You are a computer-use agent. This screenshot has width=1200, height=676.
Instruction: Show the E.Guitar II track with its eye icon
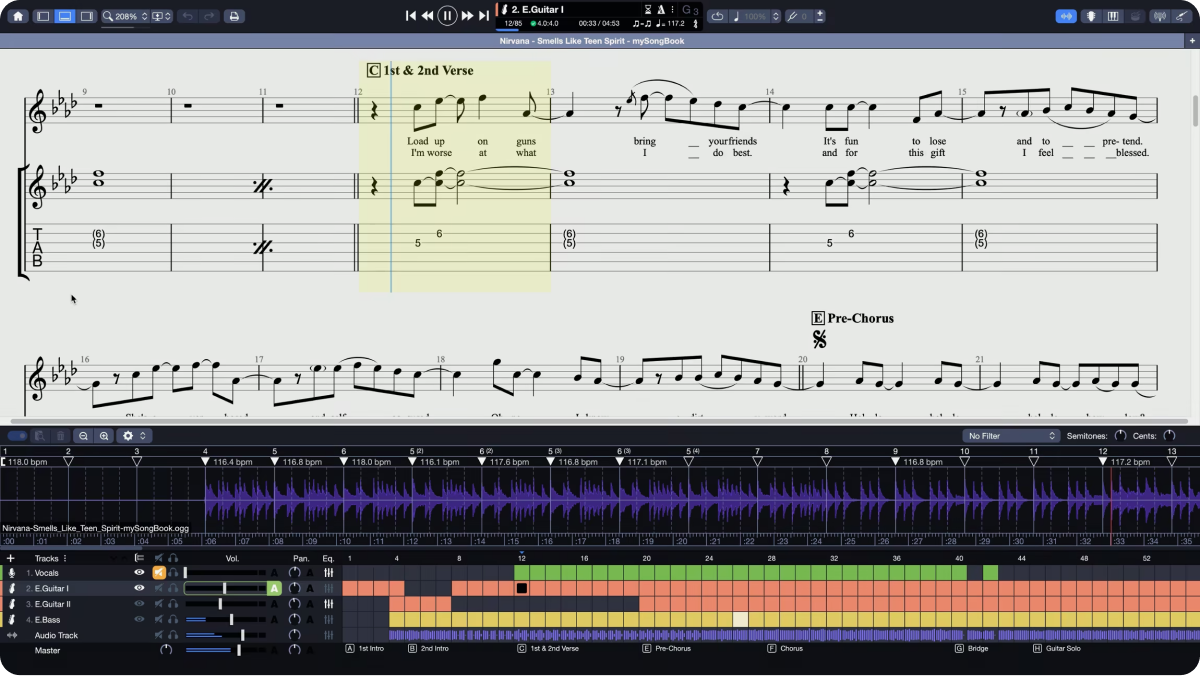[x=139, y=604]
